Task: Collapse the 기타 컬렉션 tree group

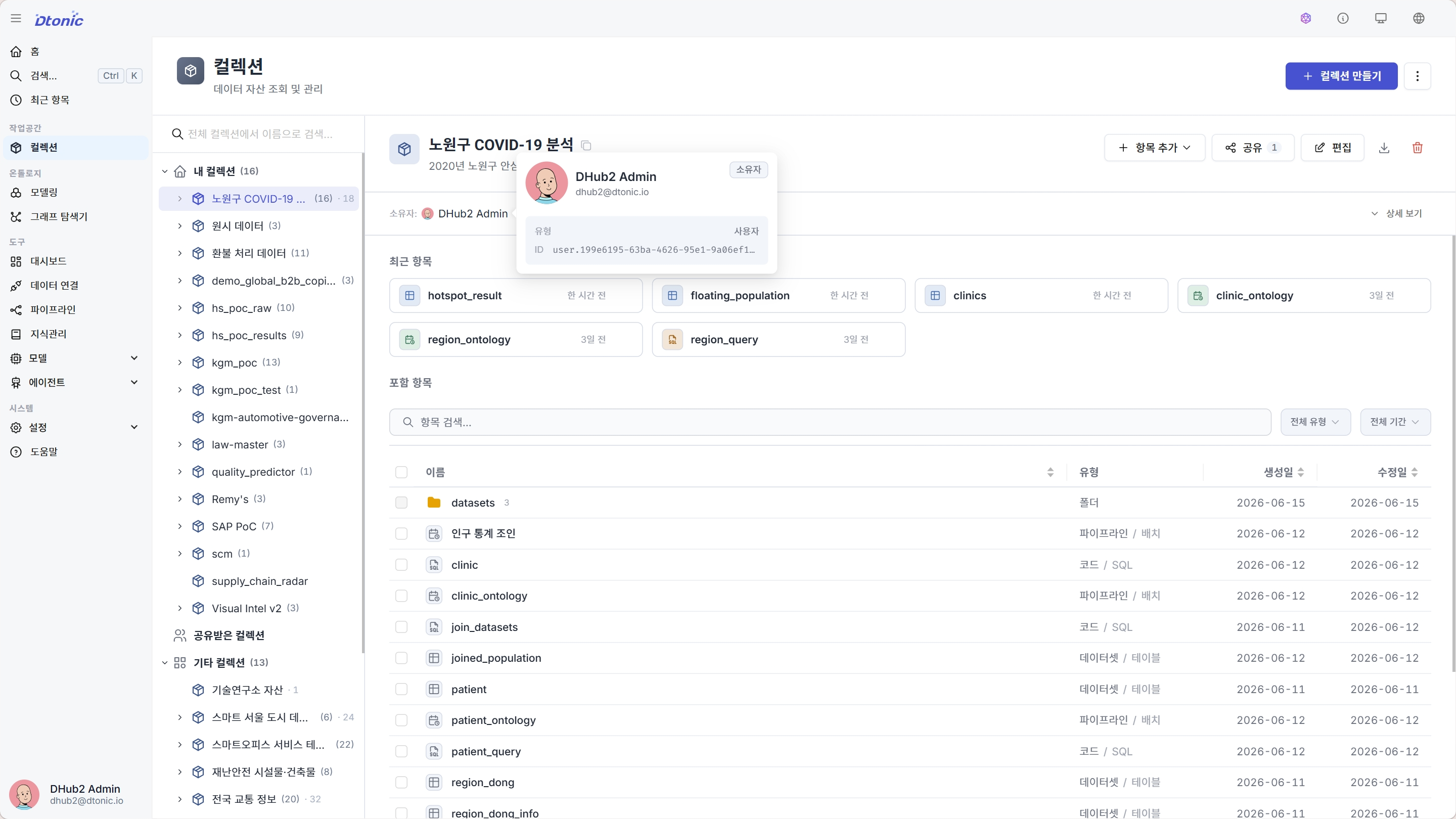Action: point(165,662)
